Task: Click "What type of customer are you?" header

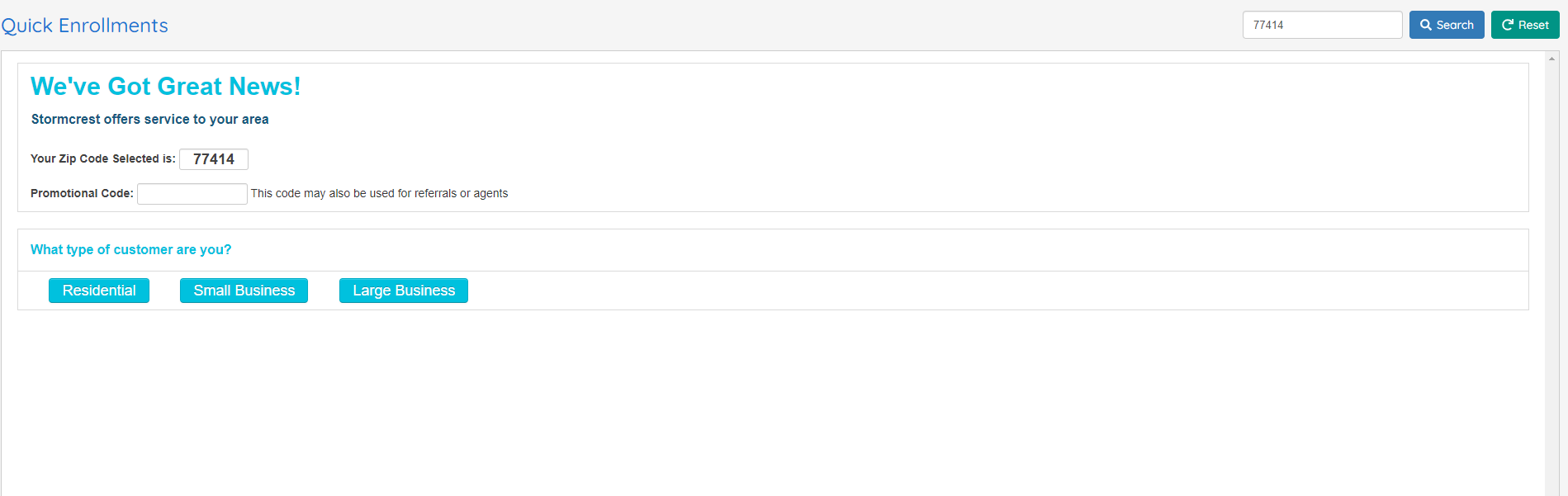Action: point(130,249)
